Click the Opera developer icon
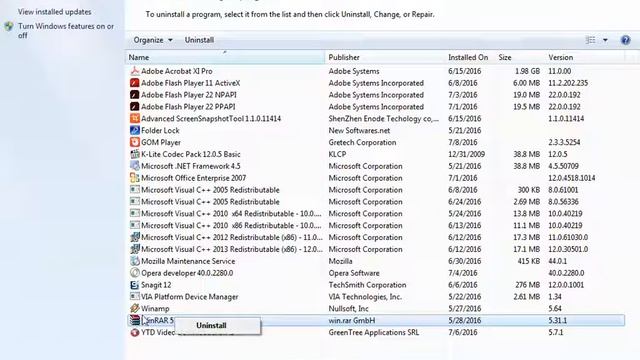The height and width of the screenshot is (360, 640). point(135,273)
